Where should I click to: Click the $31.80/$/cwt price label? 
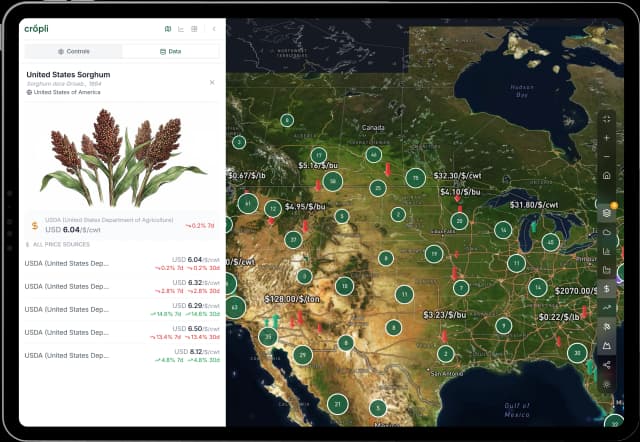click(x=534, y=205)
